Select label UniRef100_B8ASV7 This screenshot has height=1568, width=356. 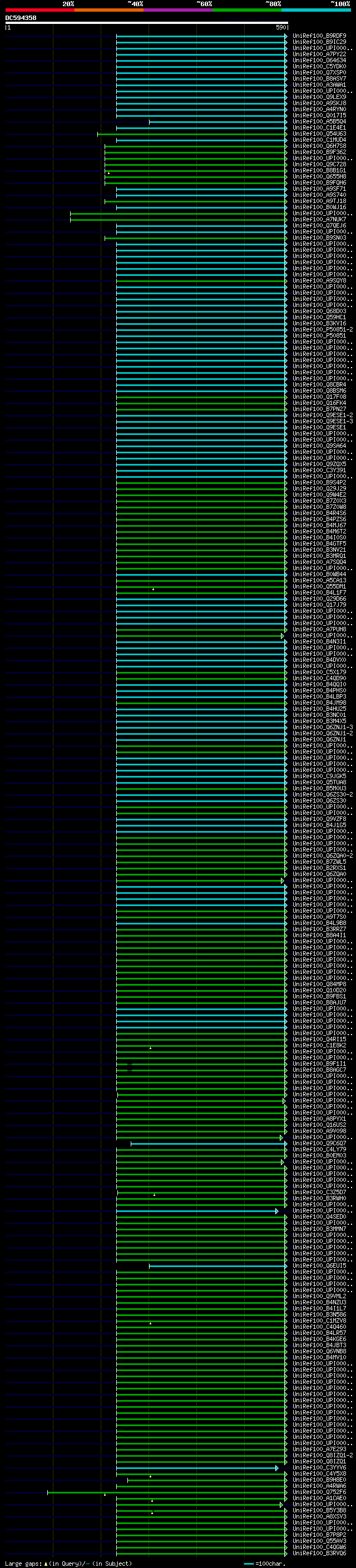pos(319,78)
